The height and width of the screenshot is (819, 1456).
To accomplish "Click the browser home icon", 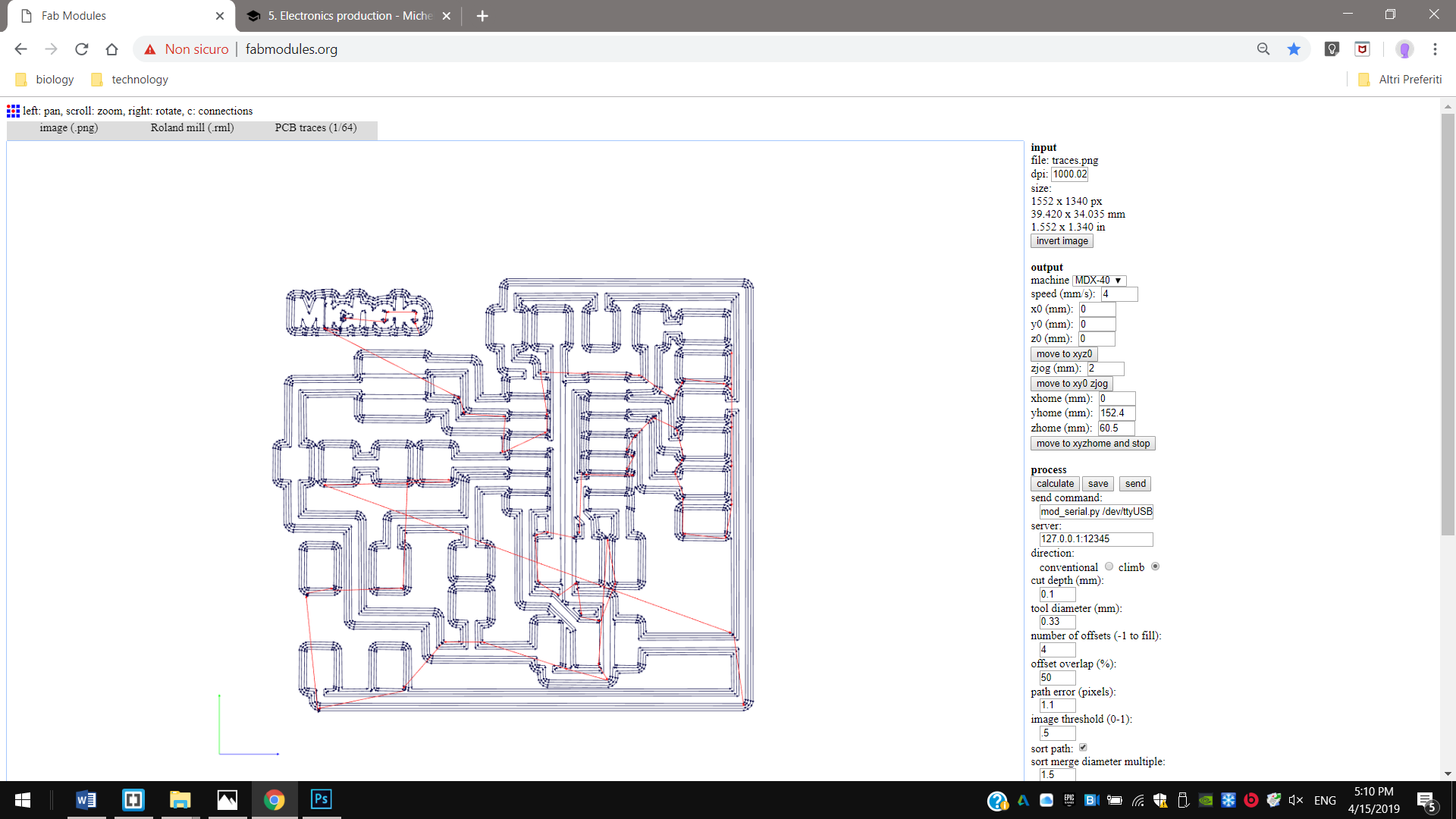I will point(112,49).
